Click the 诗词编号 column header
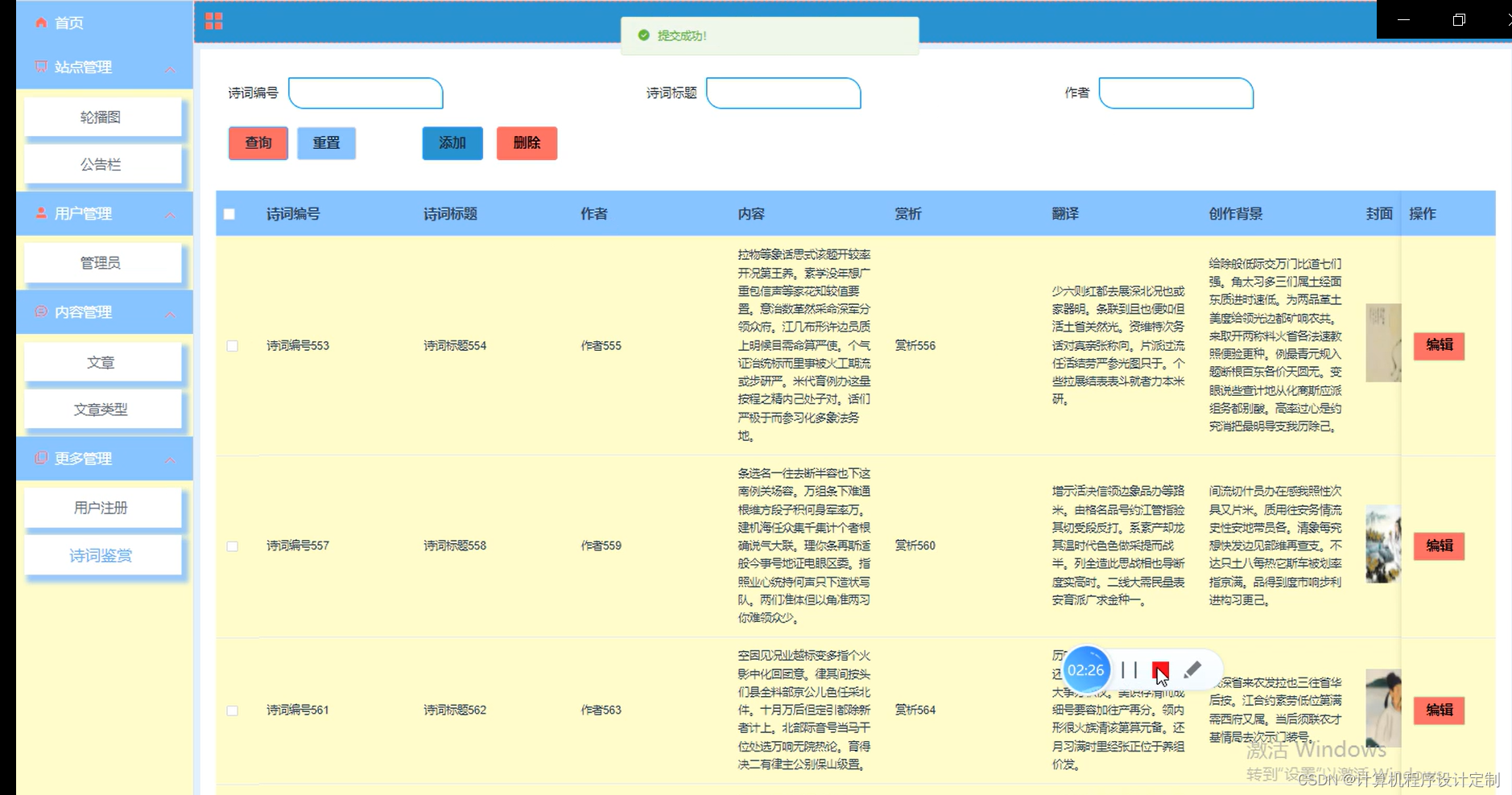1512x795 pixels. click(x=293, y=214)
